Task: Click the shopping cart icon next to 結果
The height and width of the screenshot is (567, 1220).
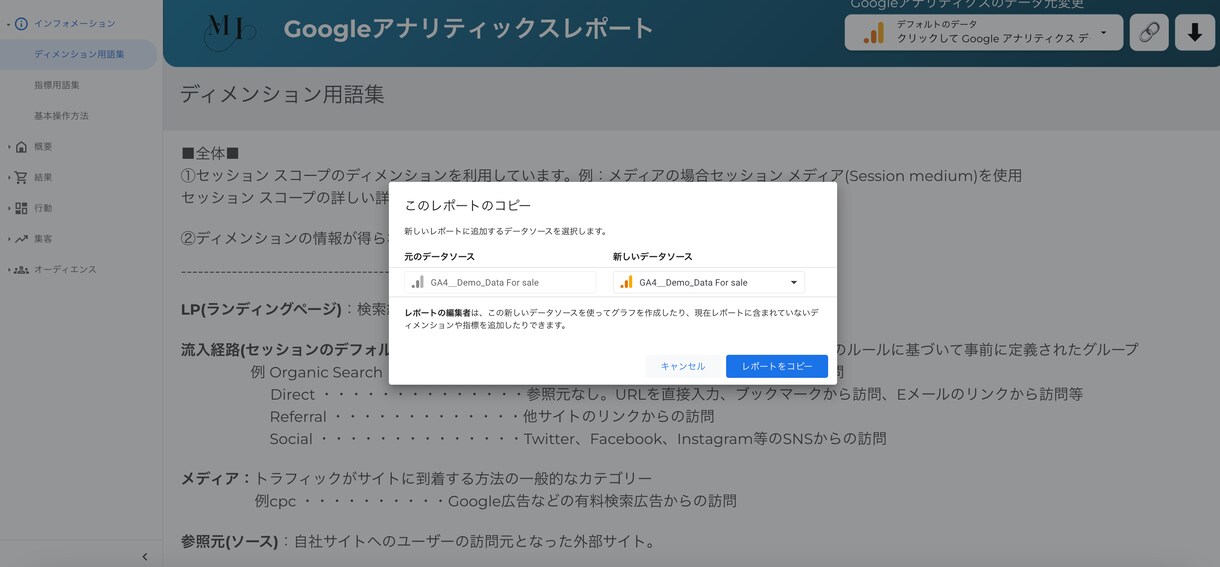Action: click(21, 178)
